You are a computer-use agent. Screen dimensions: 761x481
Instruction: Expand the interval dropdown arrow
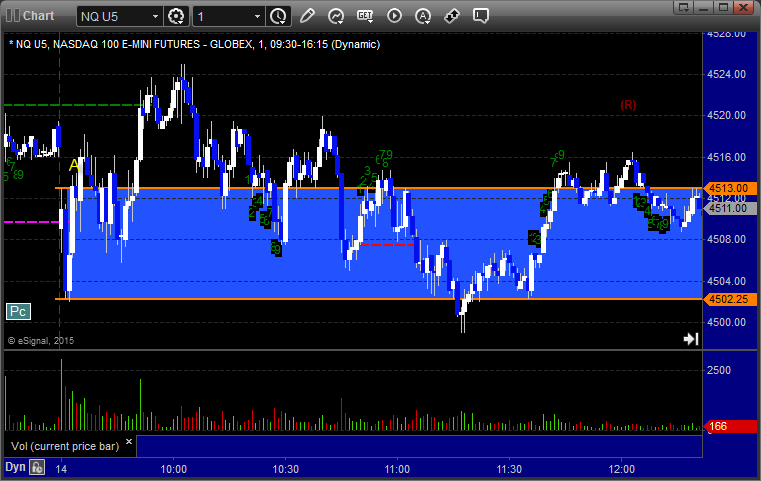[x=257, y=17]
